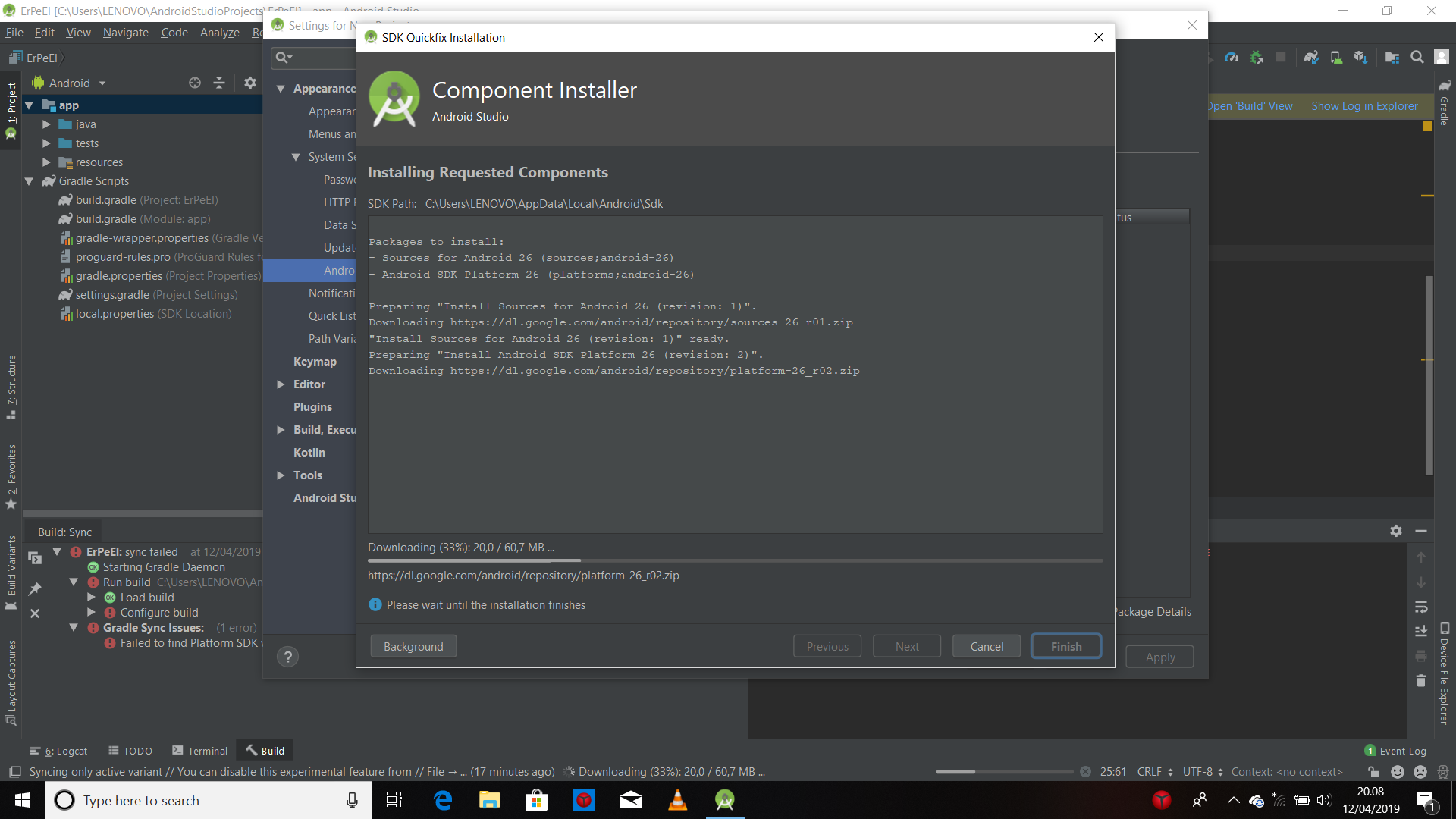Expand the resources folder node
1456x819 pixels.
(x=46, y=162)
